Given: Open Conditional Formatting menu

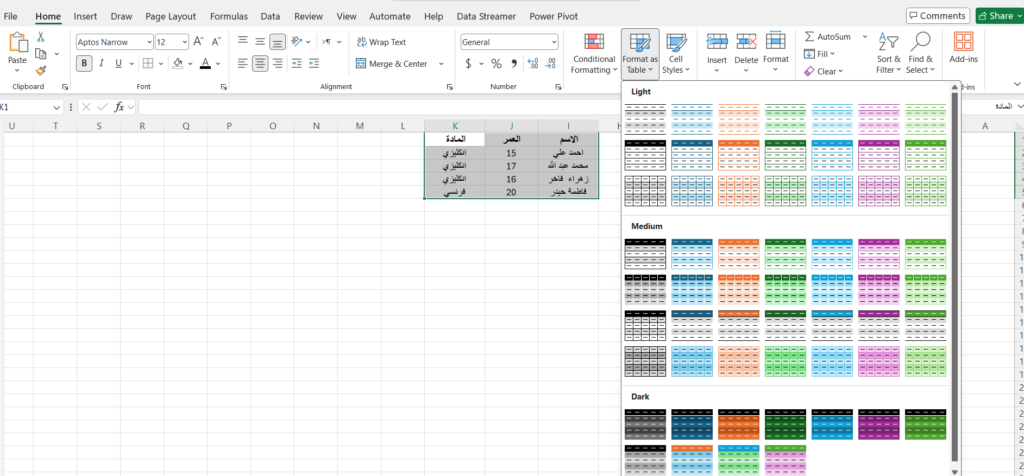Looking at the screenshot, I should pyautogui.click(x=594, y=52).
